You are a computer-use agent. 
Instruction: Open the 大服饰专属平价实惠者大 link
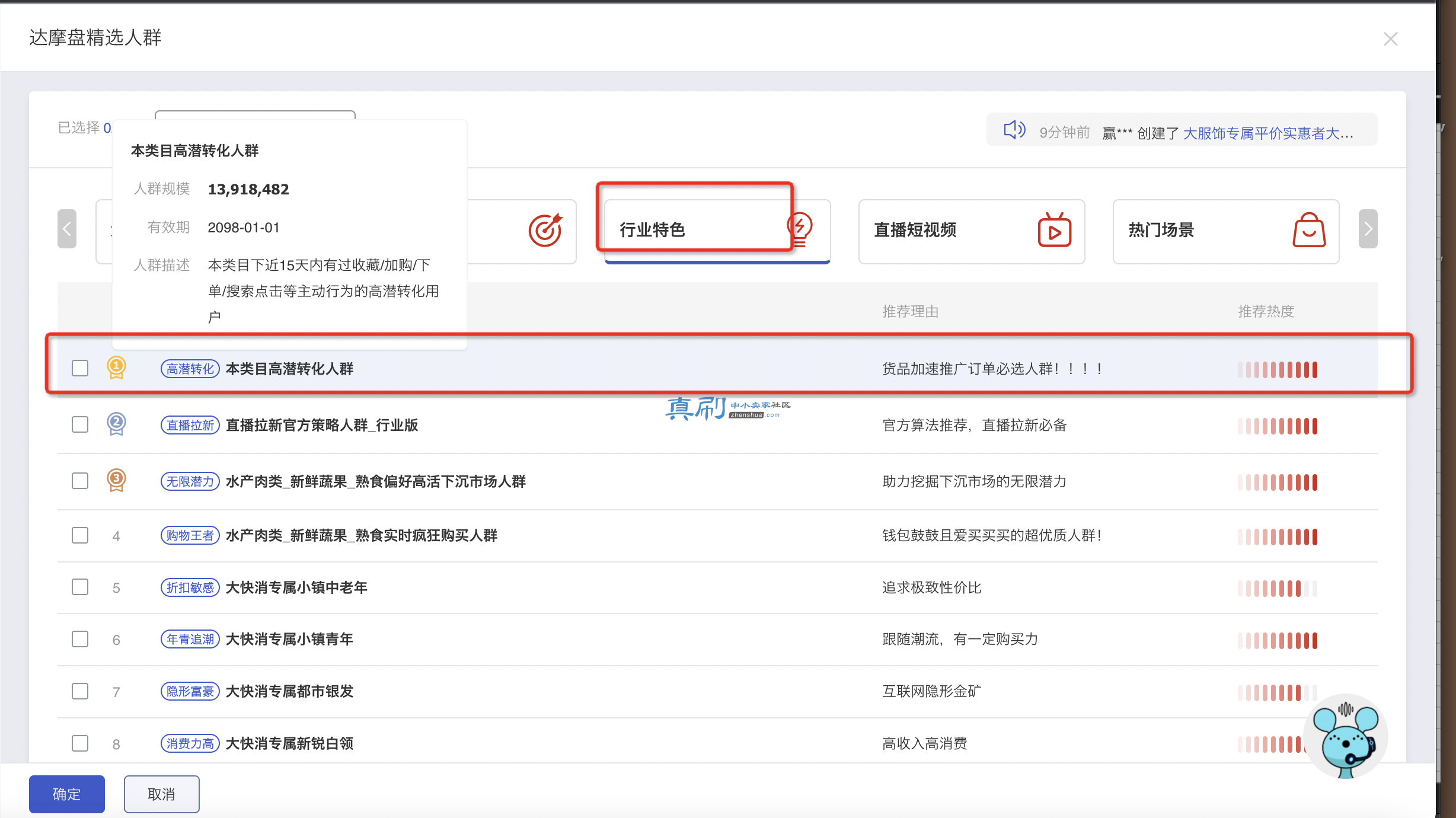(1268, 133)
